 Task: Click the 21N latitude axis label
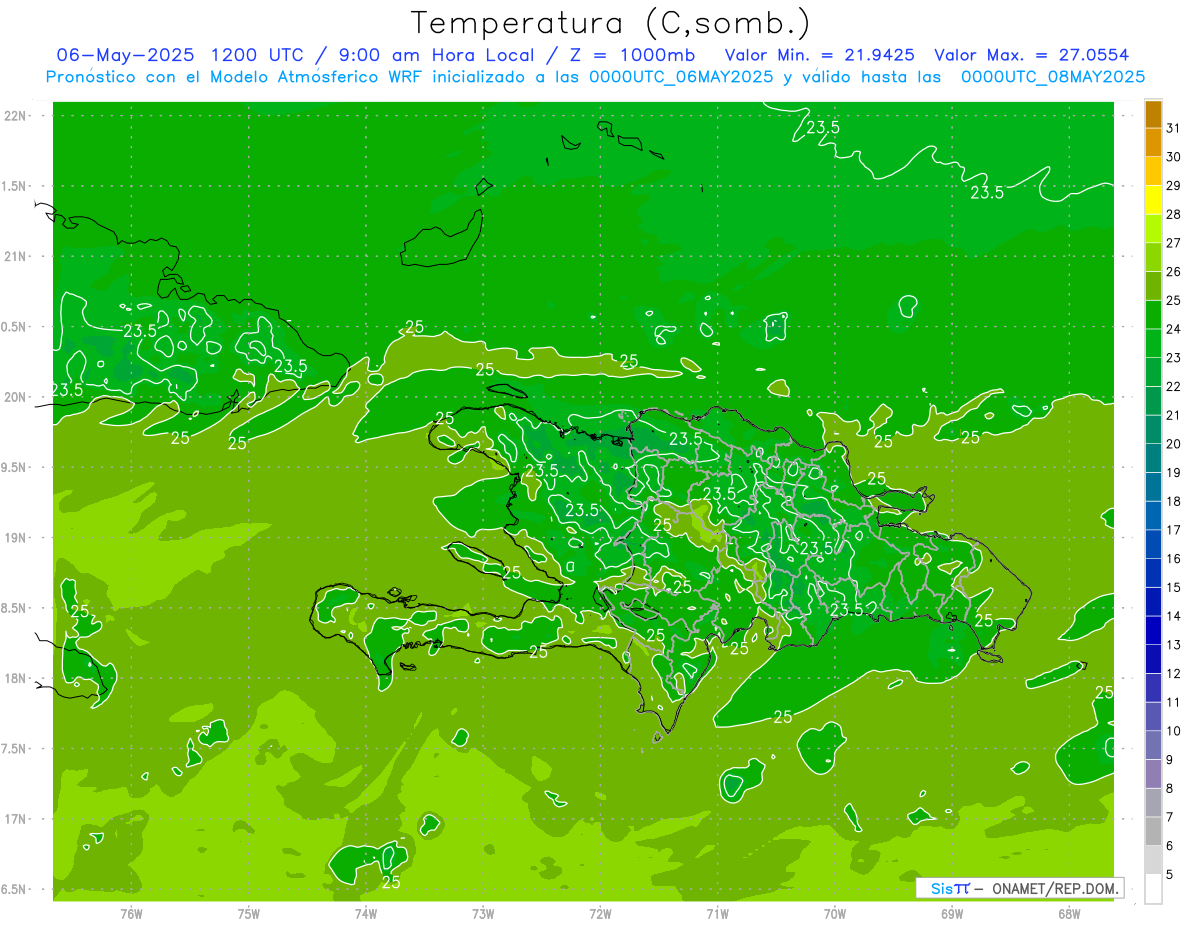(x=16, y=256)
